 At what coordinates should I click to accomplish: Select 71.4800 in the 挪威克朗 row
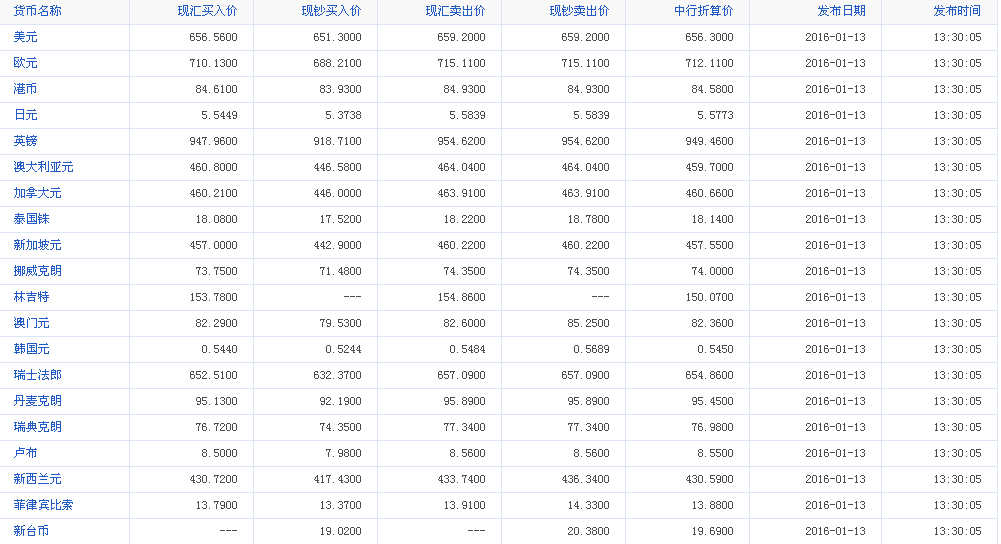pos(340,271)
